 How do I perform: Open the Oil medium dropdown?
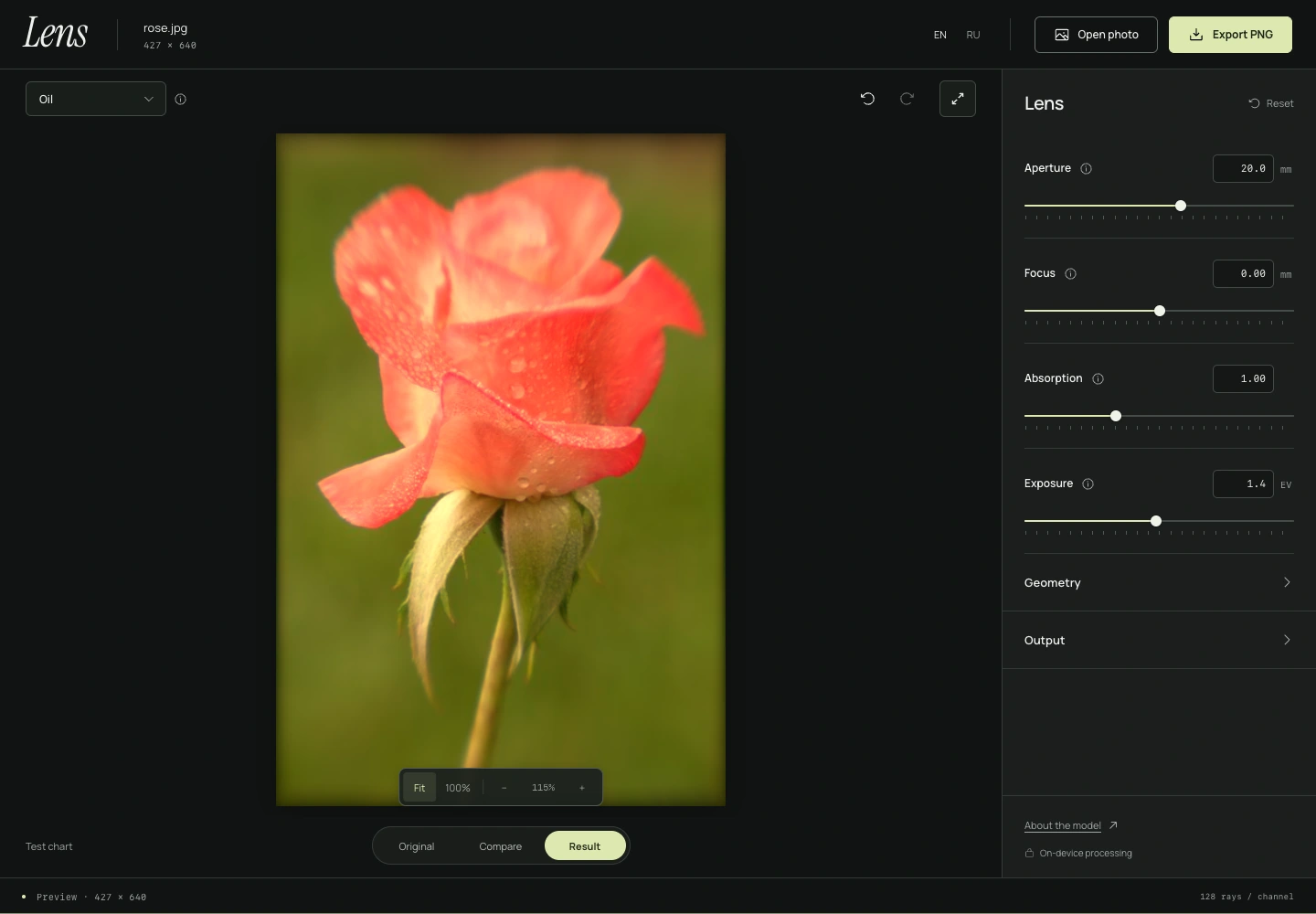96,99
